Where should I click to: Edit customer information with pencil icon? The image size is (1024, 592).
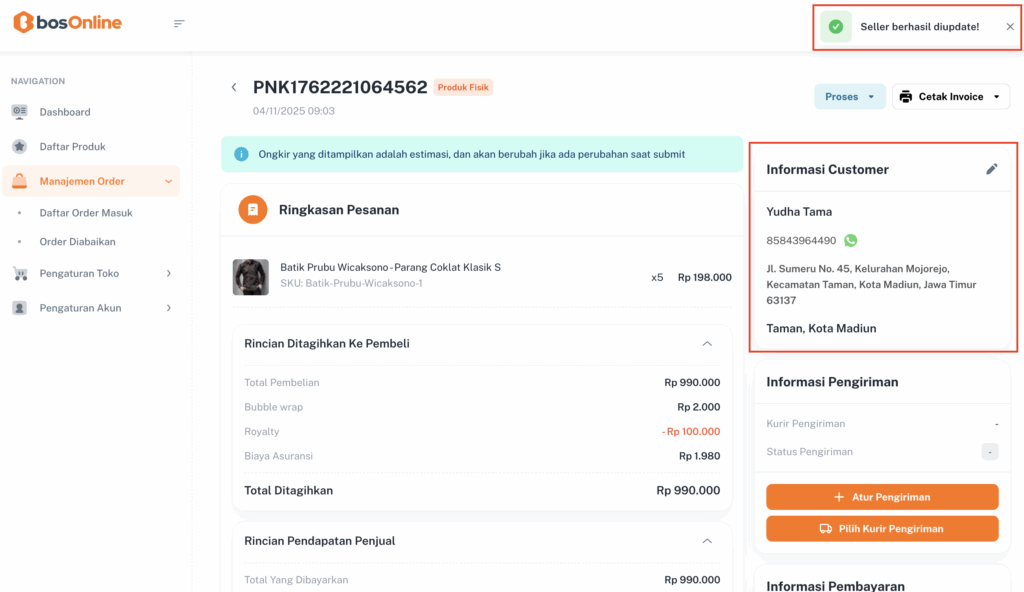(x=991, y=169)
